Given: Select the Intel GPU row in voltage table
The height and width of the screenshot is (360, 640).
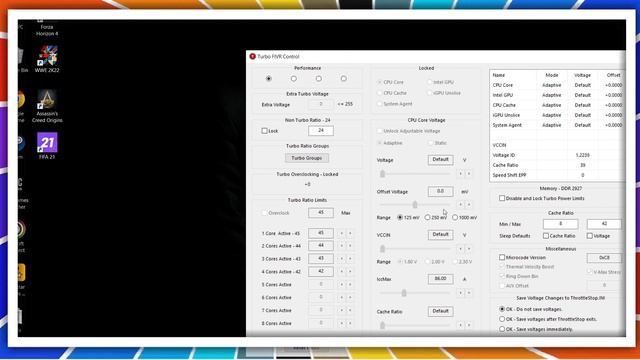Looking at the screenshot, I should pos(557,95).
